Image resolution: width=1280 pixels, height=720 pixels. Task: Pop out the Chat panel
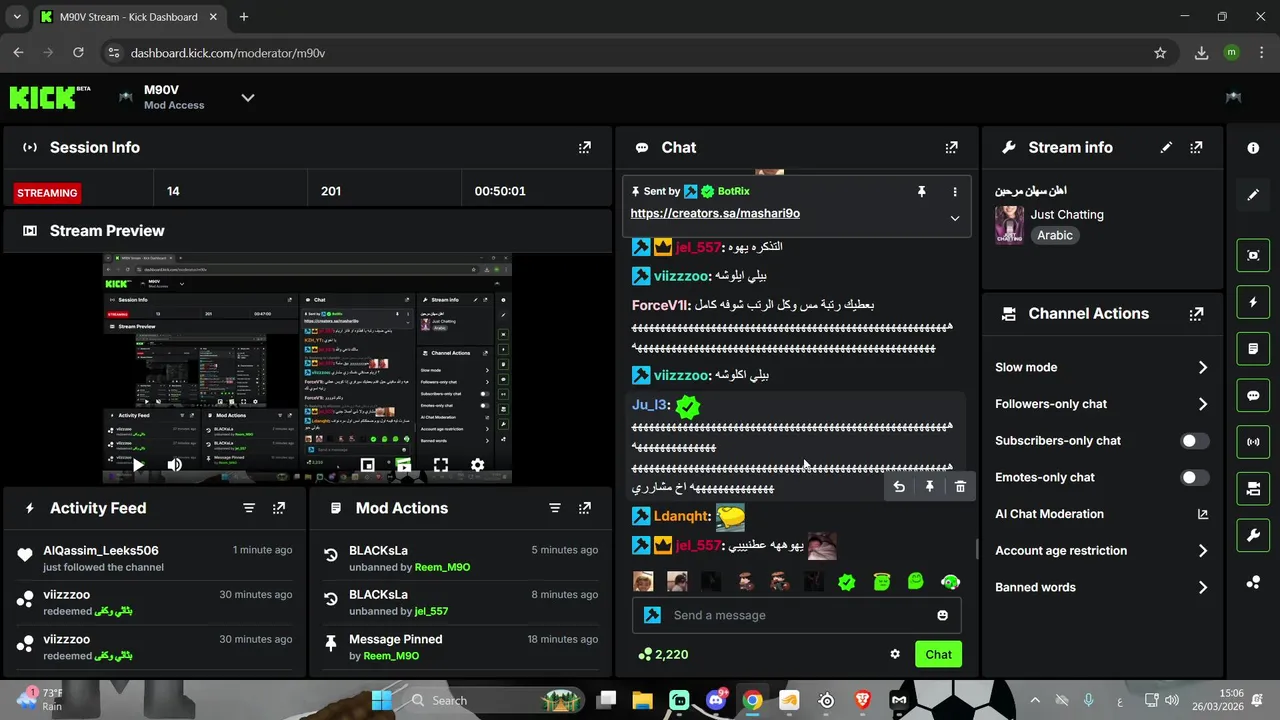[951, 147]
